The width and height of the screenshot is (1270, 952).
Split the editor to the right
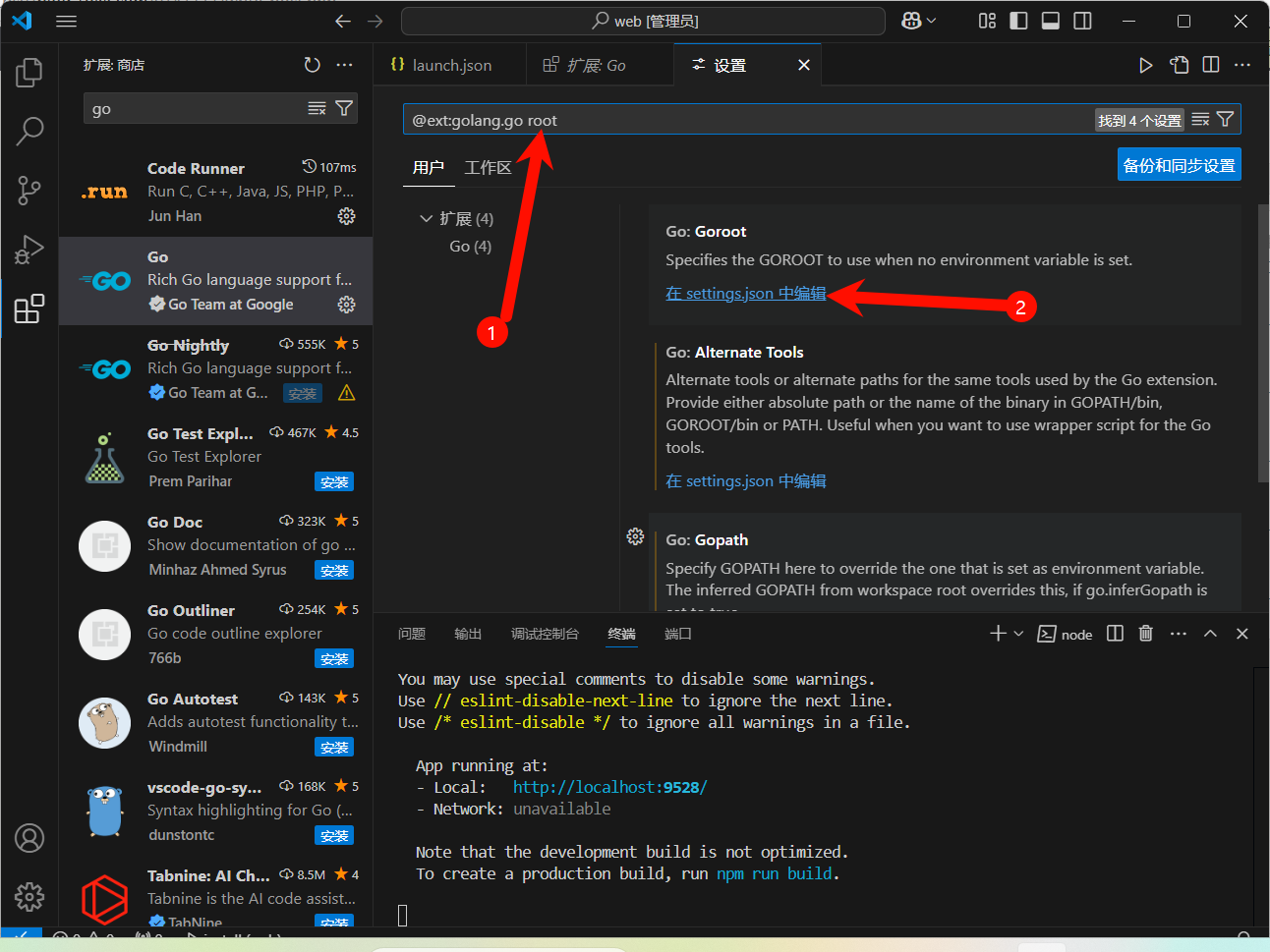[x=1211, y=65]
